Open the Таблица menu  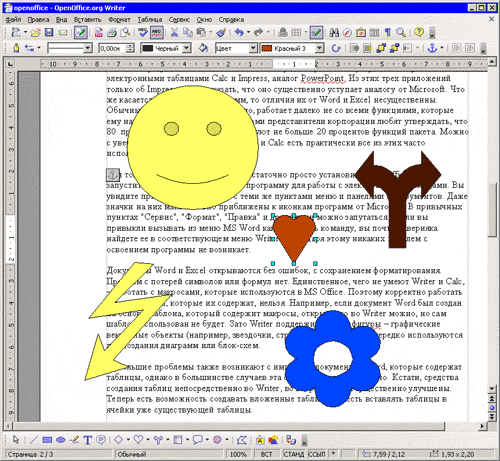coord(150,20)
